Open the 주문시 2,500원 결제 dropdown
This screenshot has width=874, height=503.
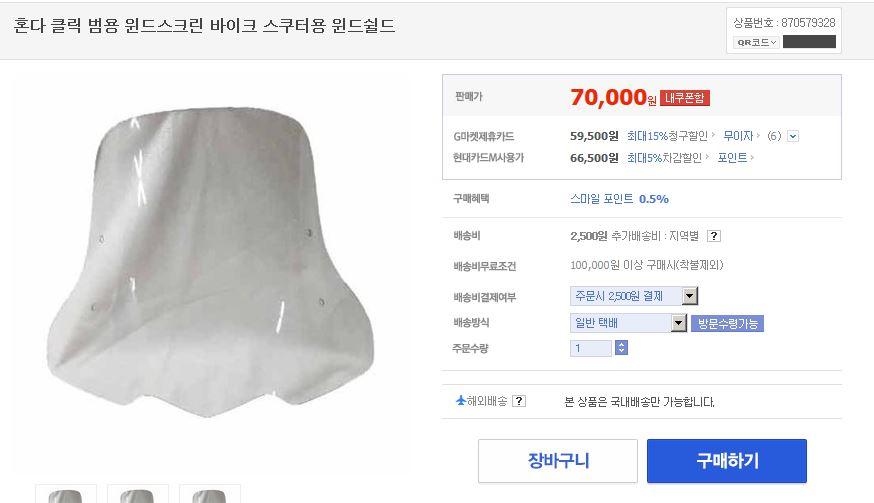634,296
